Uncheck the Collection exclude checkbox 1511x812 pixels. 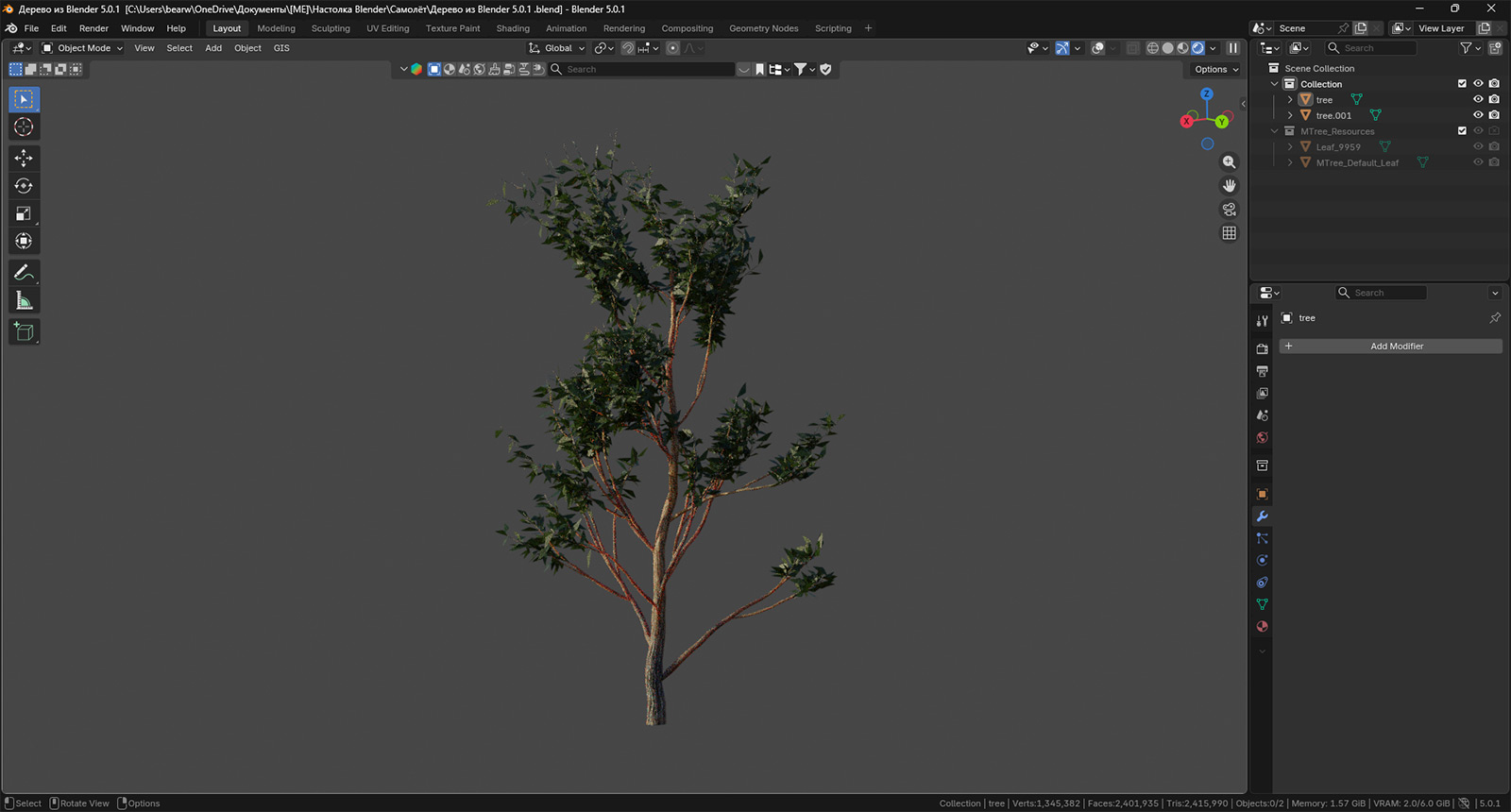tap(1462, 84)
